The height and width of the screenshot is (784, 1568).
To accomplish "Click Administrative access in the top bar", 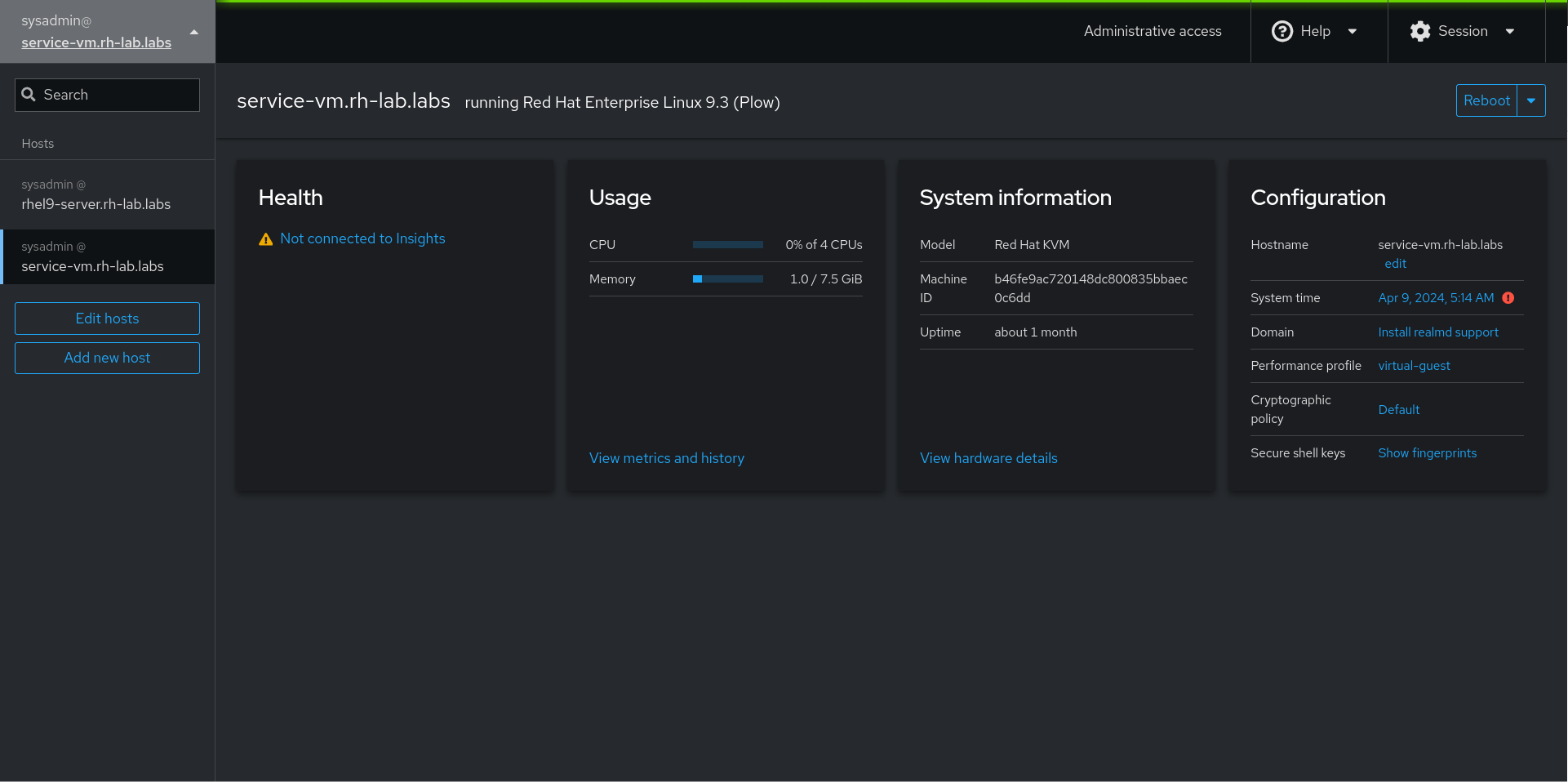I will point(1153,31).
